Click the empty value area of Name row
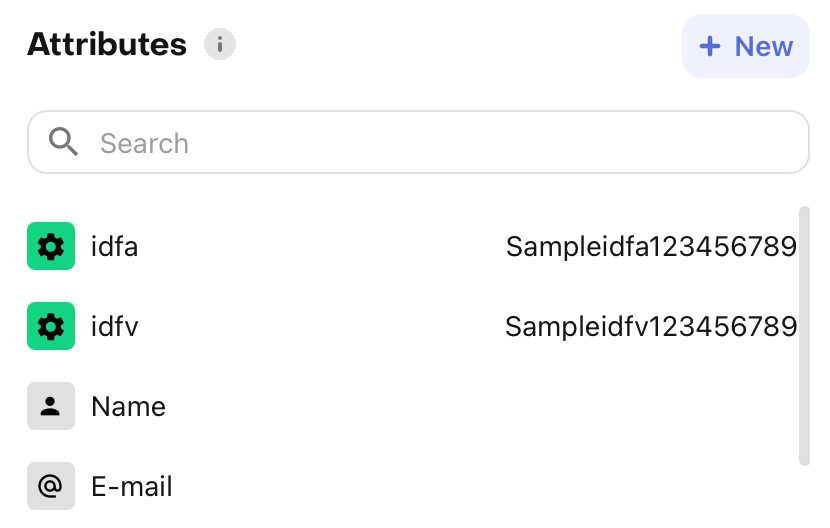830x528 pixels. tap(600, 407)
